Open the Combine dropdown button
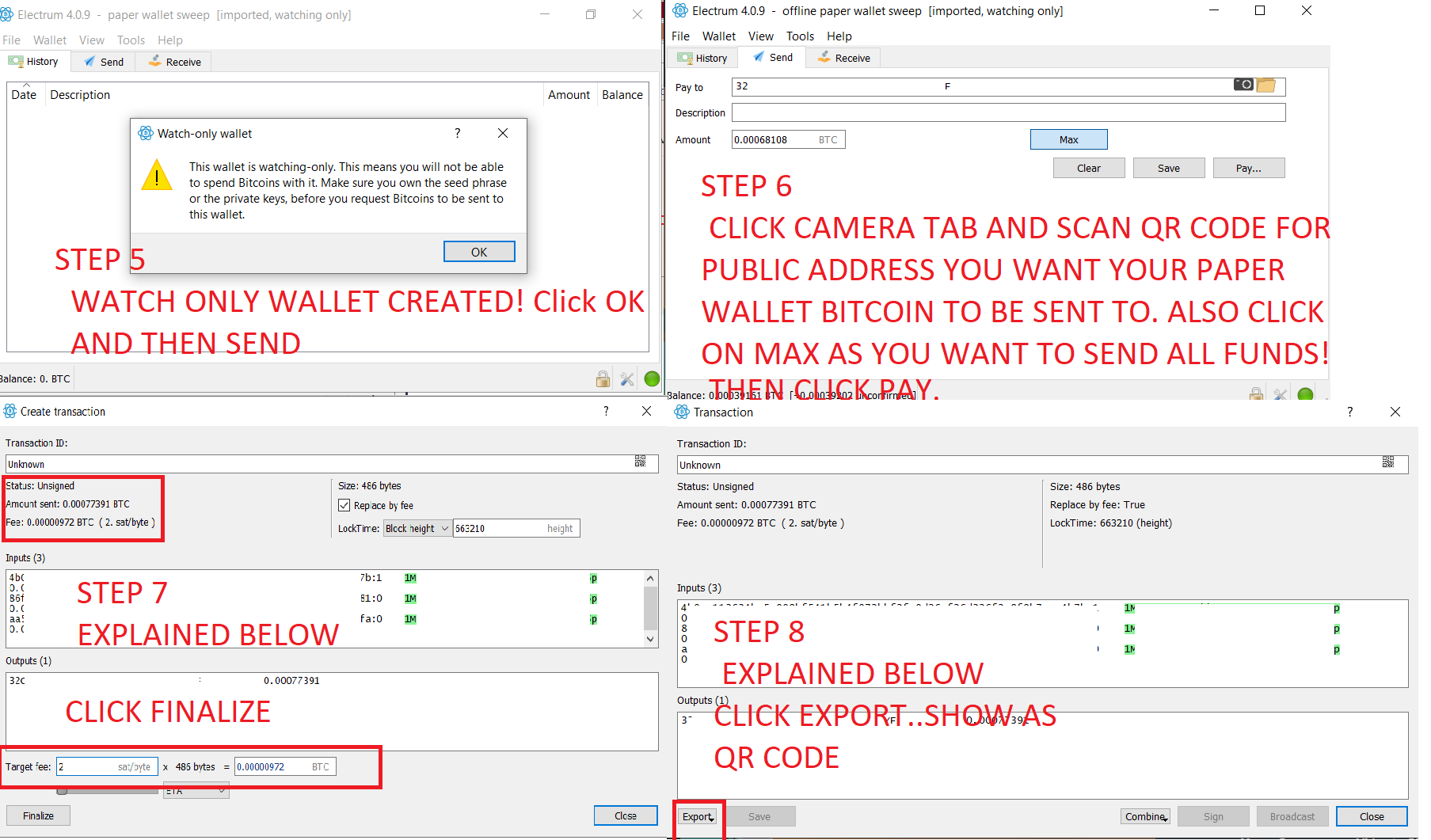This screenshot has height=840, width=1431. pyautogui.click(x=1146, y=816)
